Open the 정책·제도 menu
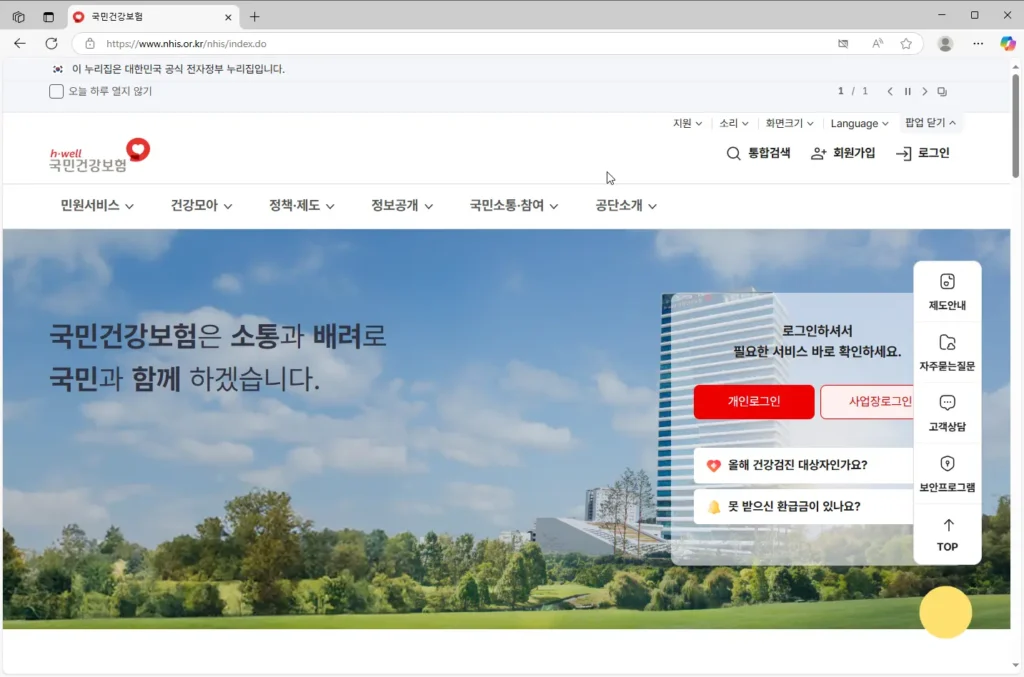Screen dimensions: 1024x677 (x=302, y=206)
